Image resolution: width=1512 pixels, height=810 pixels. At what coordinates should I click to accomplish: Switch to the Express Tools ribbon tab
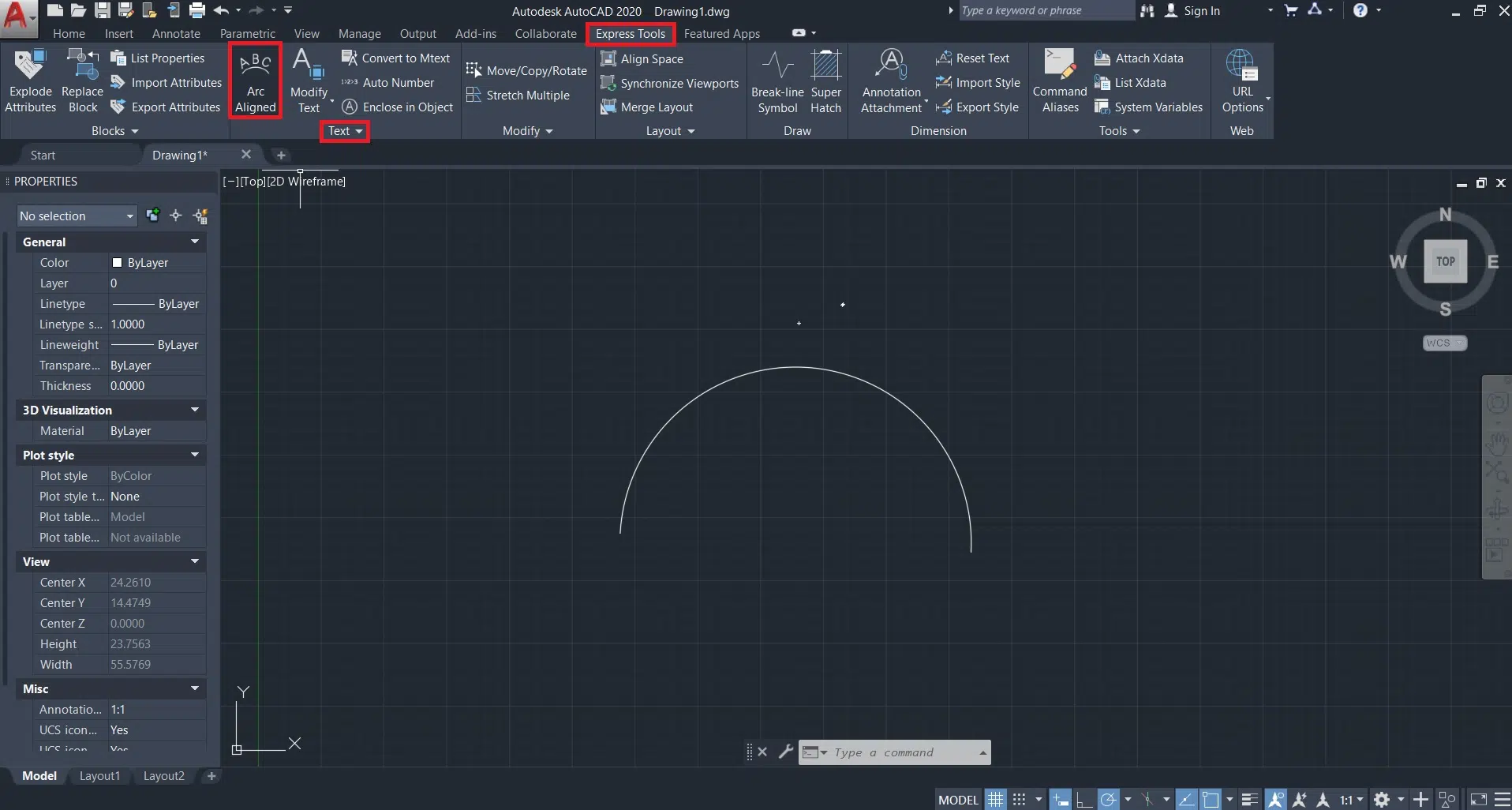630,34
